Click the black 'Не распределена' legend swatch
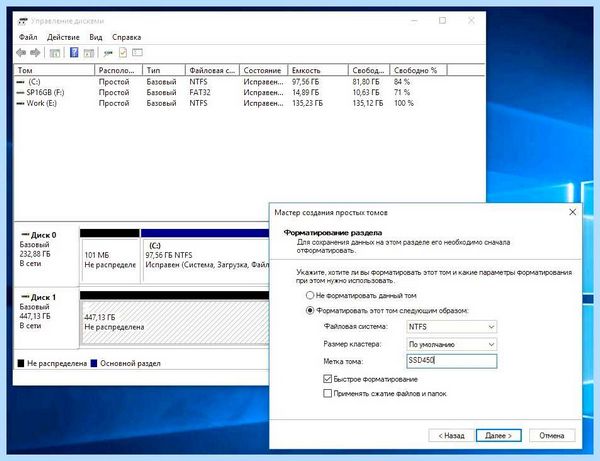This screenshot has height=461, width=600. click(x=21, y=363)
